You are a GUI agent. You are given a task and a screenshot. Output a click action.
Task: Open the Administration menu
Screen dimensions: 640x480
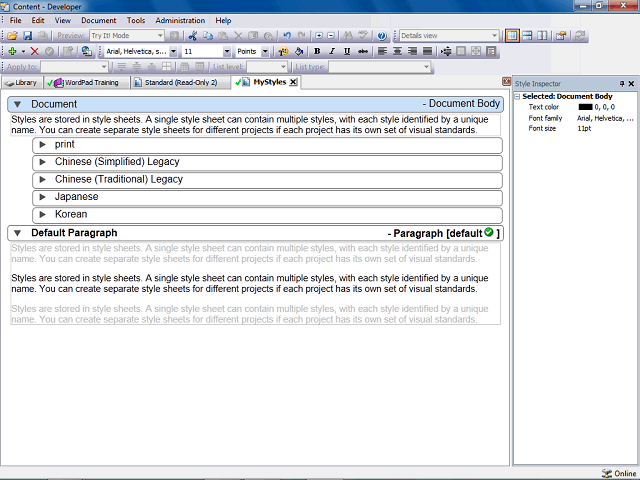coord(180,20)
